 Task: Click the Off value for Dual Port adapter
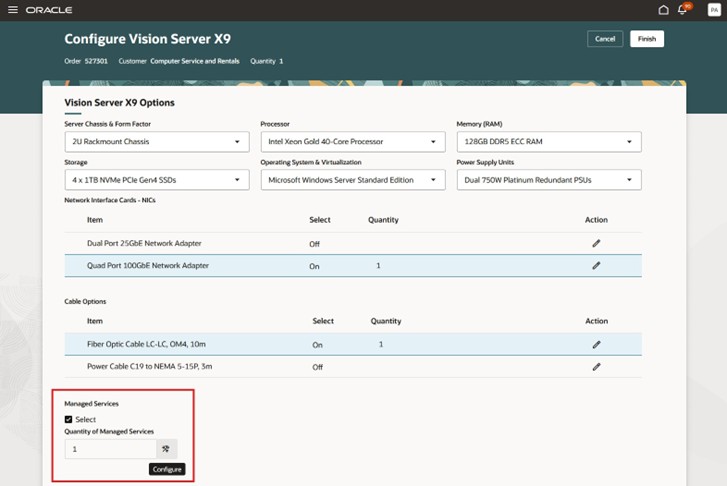(314, 244)
